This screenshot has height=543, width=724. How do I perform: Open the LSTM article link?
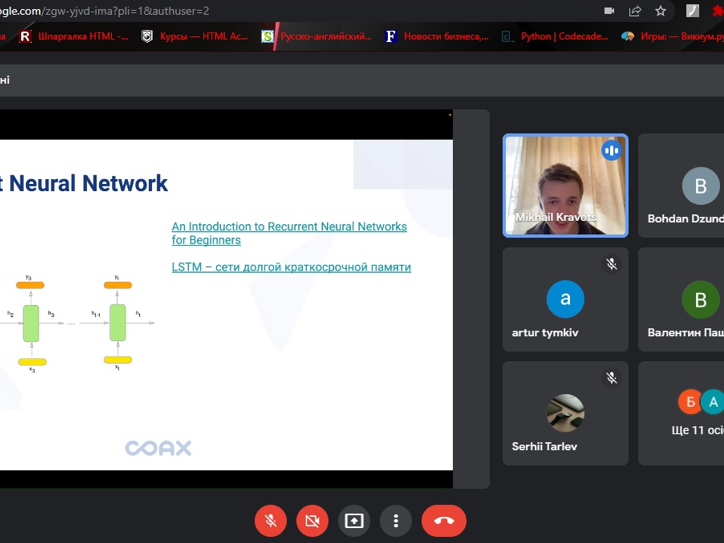(x=291, y=267)
